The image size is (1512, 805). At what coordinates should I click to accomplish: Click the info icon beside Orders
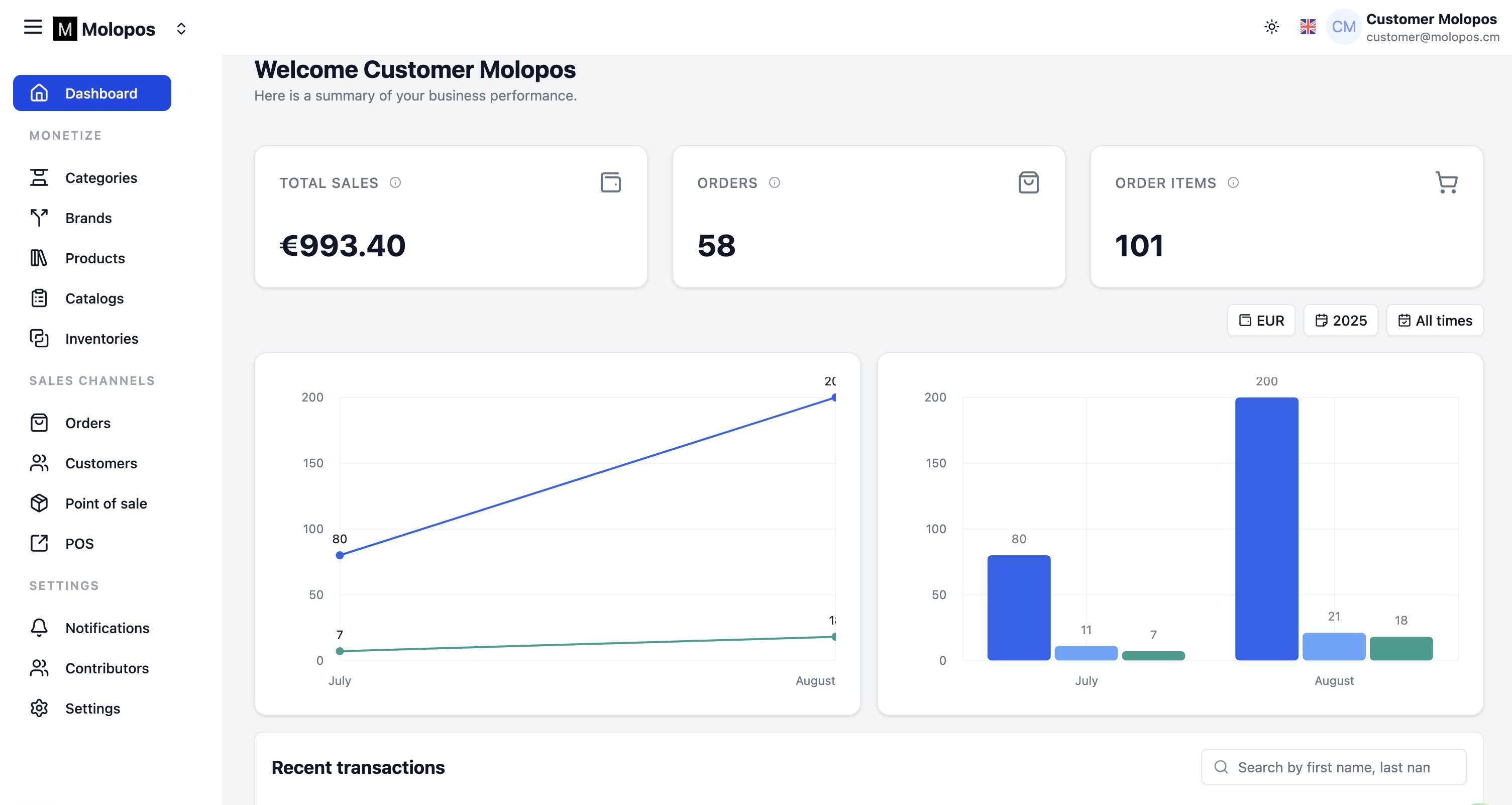point(774,182)
